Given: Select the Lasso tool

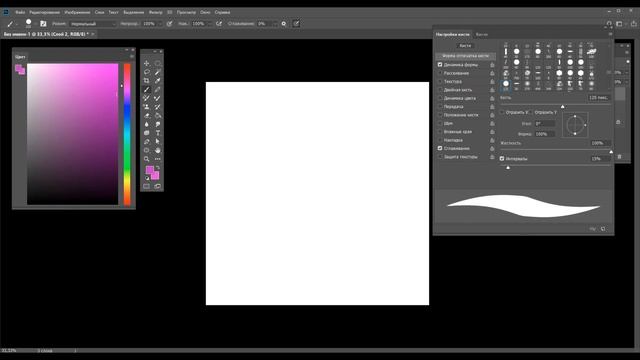Looking at the screenshot, I should pos(147,72).
